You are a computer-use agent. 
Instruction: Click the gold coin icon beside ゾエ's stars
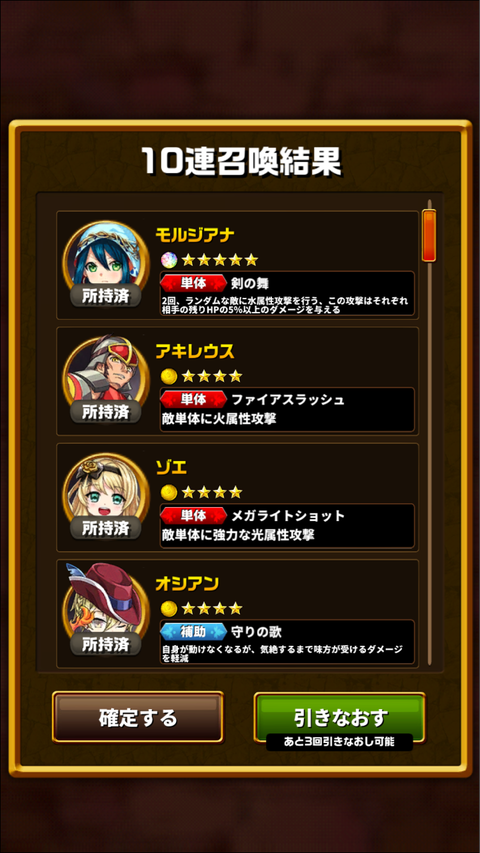[169, 492]
